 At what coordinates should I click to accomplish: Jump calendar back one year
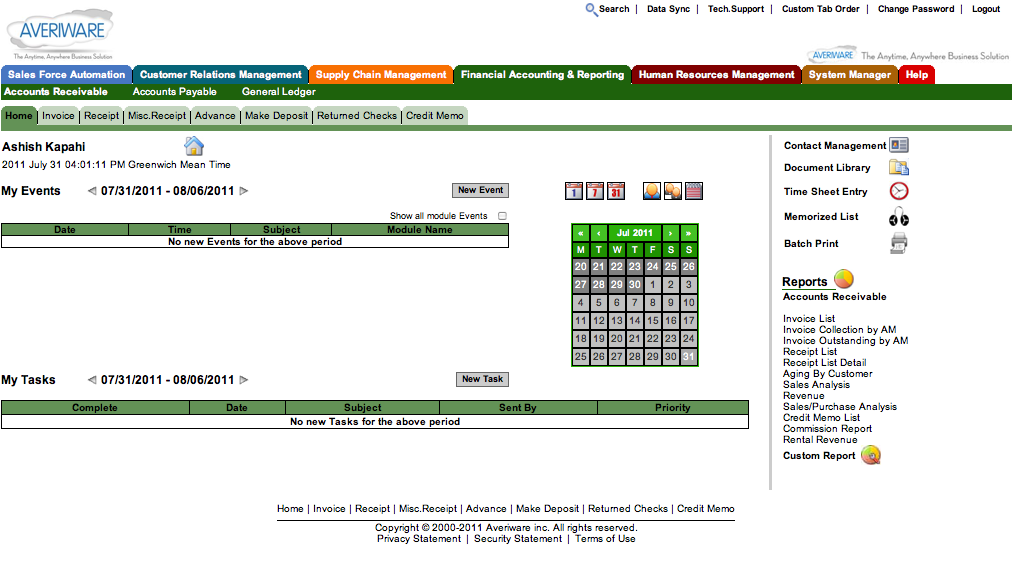580,233
